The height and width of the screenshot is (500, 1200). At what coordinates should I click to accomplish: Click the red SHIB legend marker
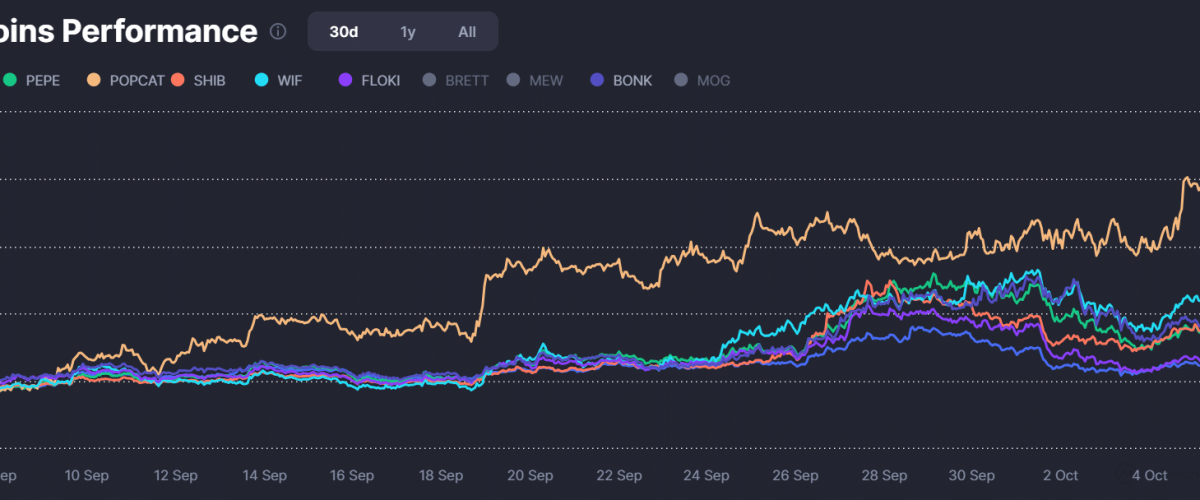pos(178,80)
